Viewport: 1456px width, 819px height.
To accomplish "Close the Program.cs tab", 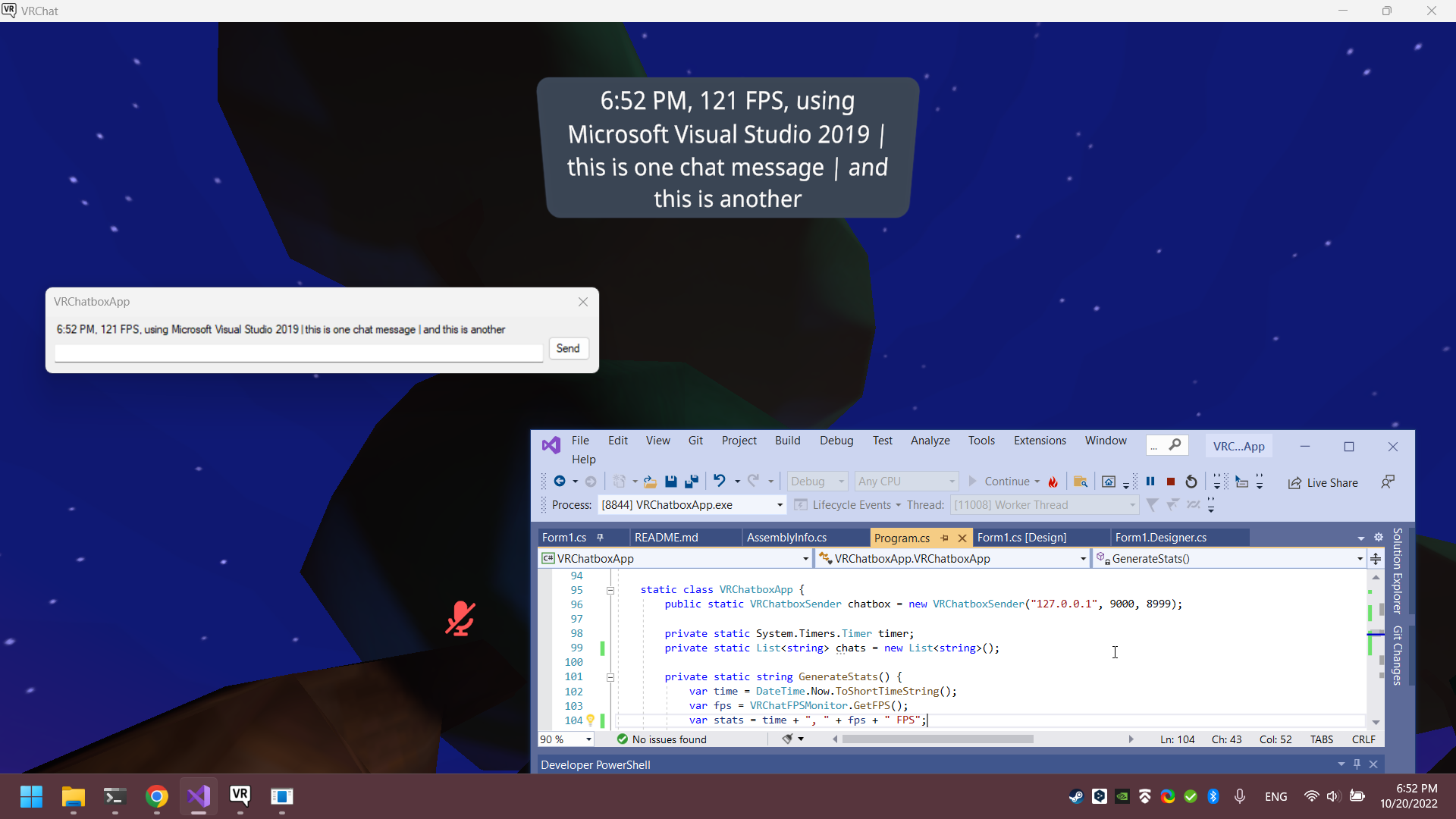I will pyautogui.click(x=962, y=538).
